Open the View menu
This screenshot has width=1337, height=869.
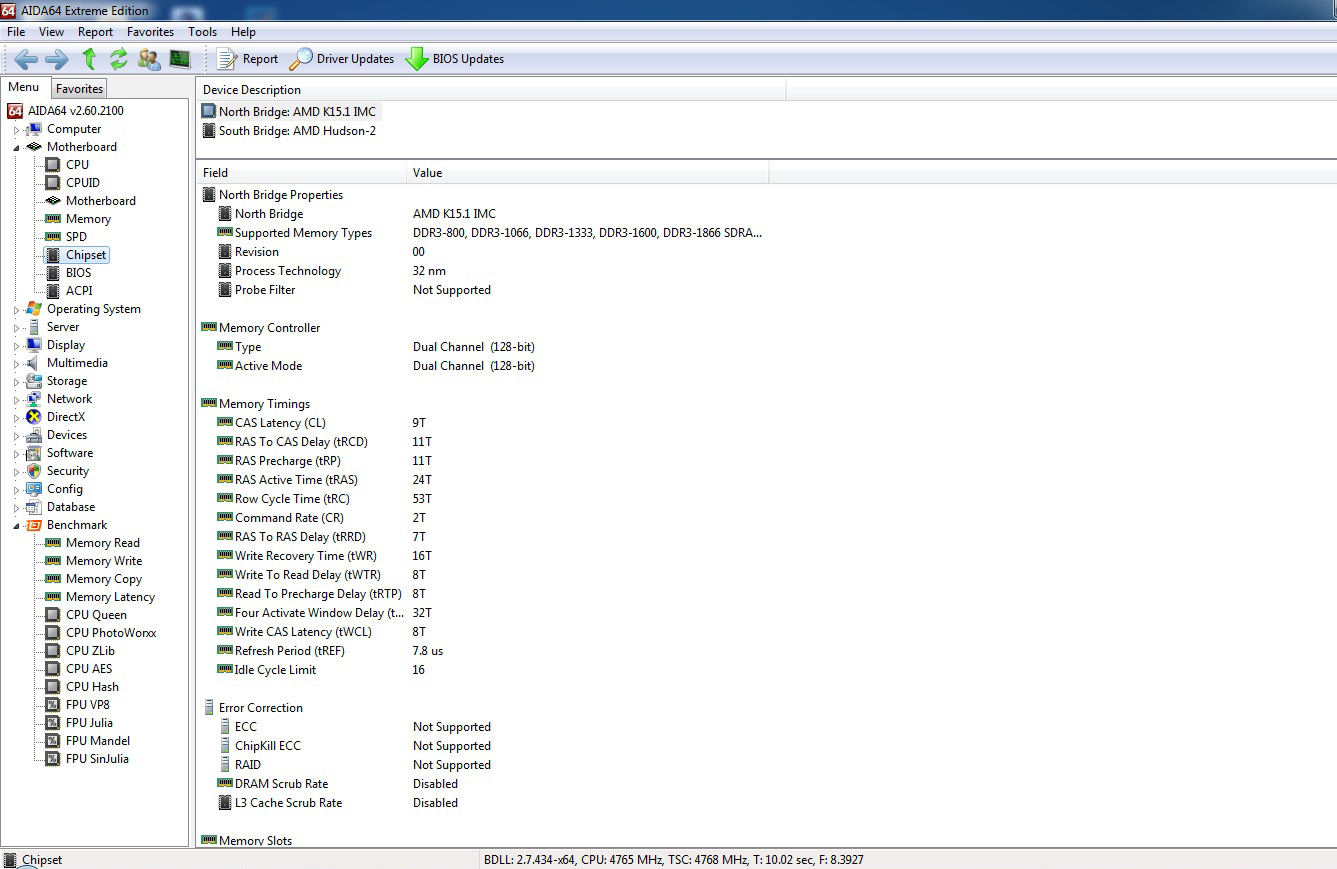(x=51, y=32)
